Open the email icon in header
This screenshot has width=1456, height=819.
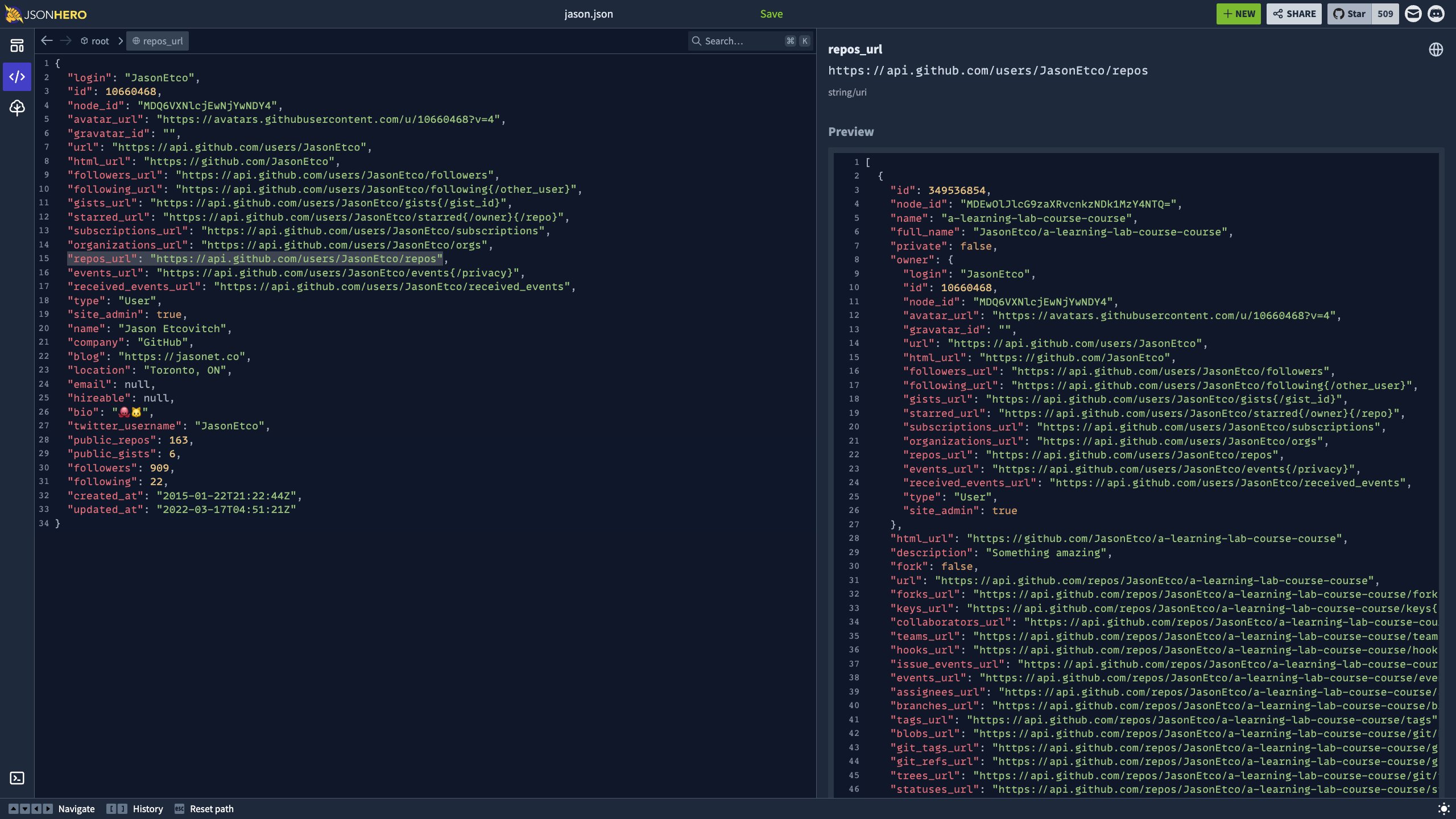pos(1413,14)
